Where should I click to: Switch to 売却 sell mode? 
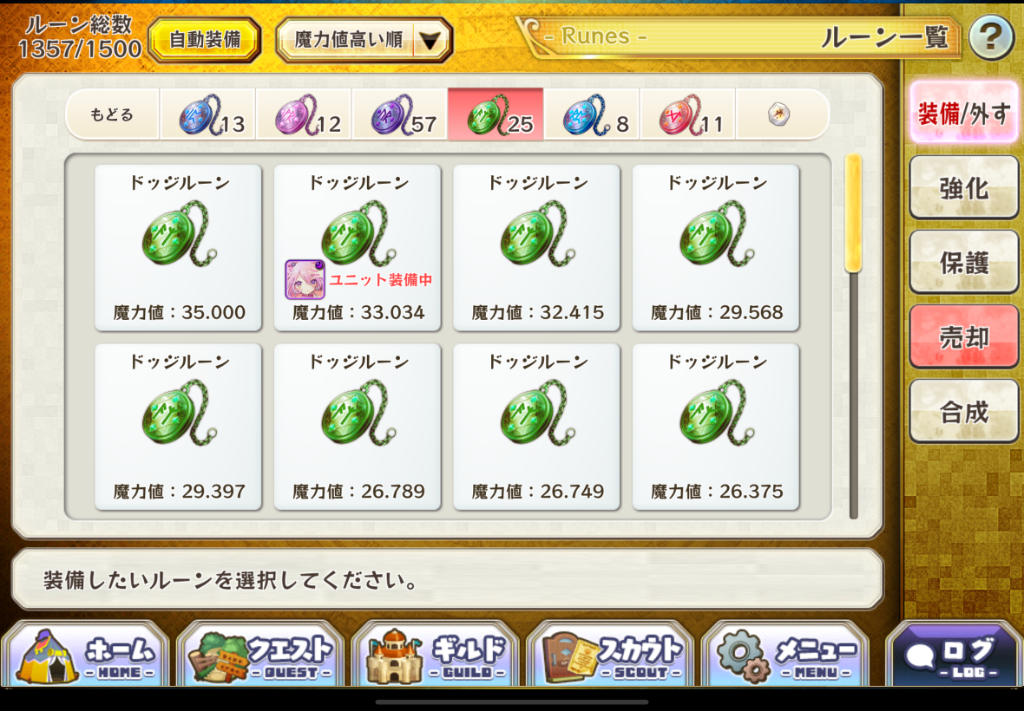[963, 337]
